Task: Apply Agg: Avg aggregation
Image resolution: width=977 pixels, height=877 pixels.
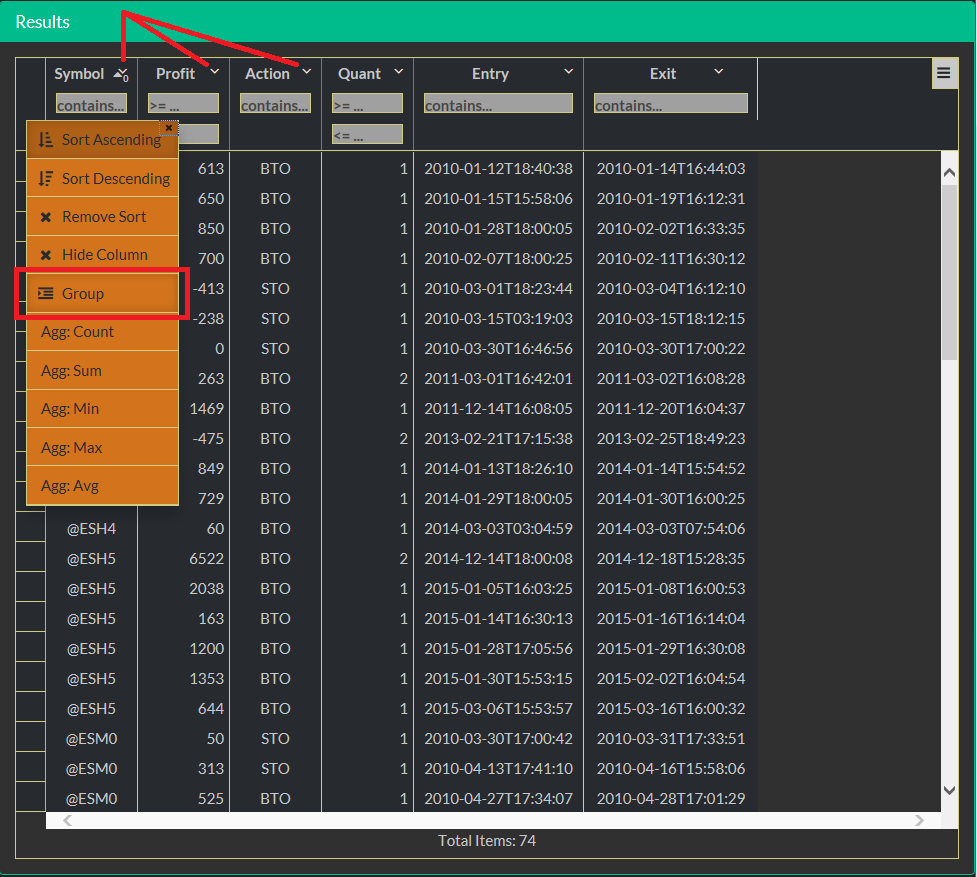Action: (103, 486)
